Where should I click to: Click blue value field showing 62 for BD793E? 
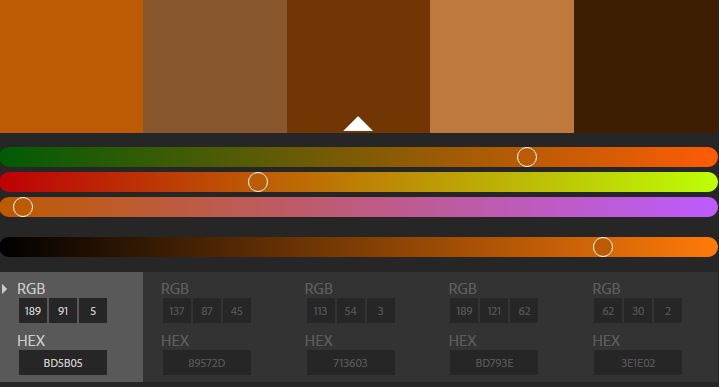coord(524,311)
